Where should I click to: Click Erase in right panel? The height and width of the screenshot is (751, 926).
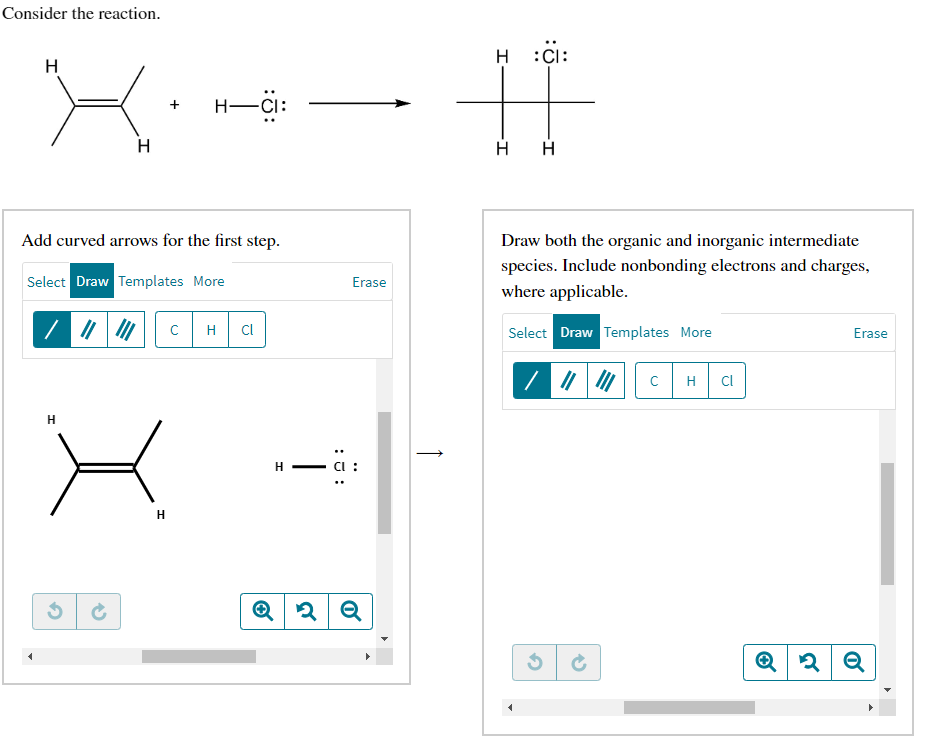[x=870, y=332]
